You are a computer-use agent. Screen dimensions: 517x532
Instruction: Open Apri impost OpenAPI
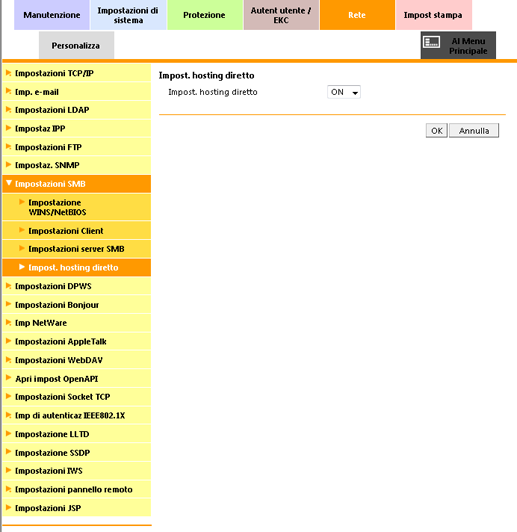click(x=77, y=378)
